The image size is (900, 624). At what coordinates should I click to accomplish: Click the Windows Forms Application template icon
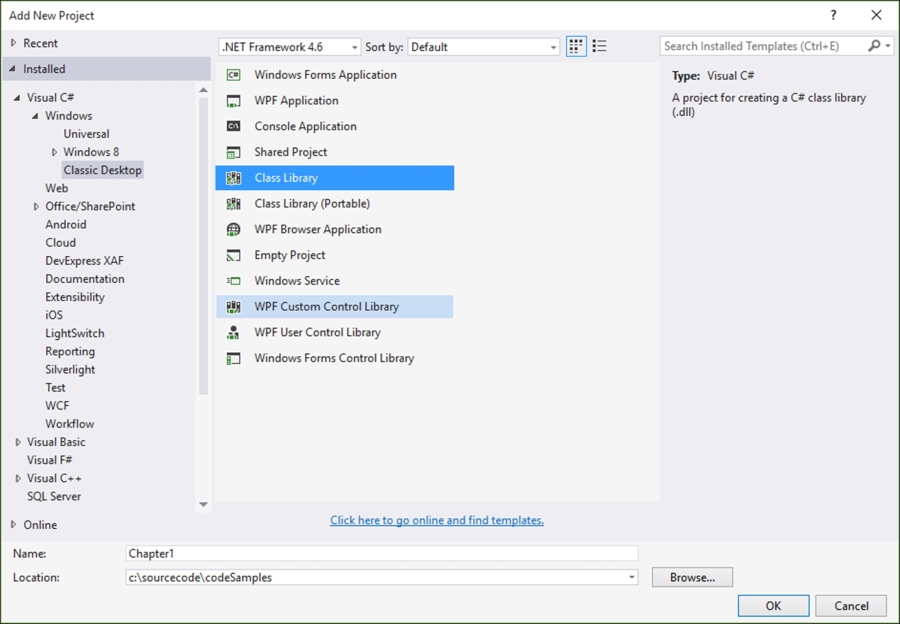233,75
